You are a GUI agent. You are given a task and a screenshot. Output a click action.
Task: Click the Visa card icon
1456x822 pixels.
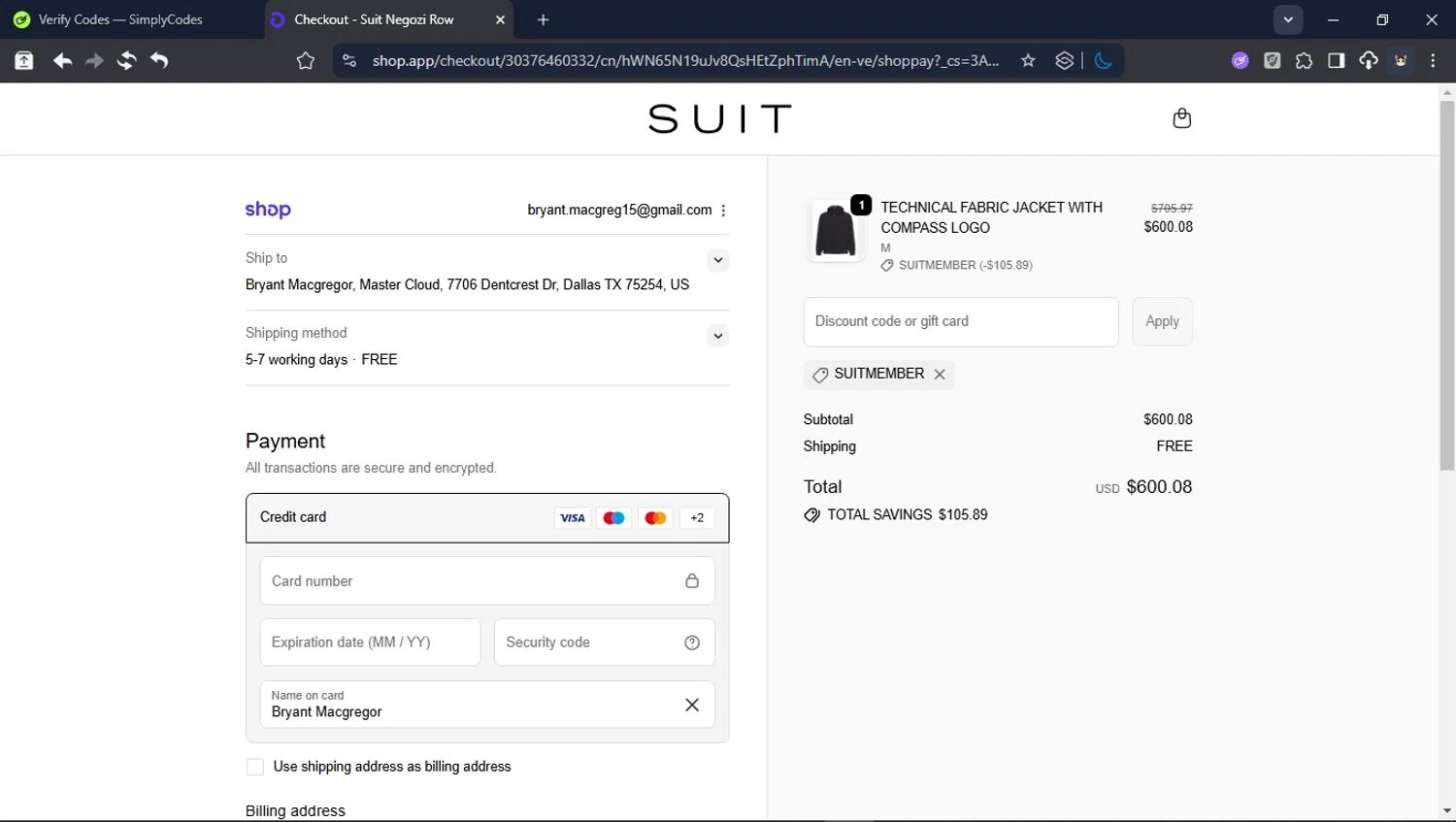(x=573, y=517)
